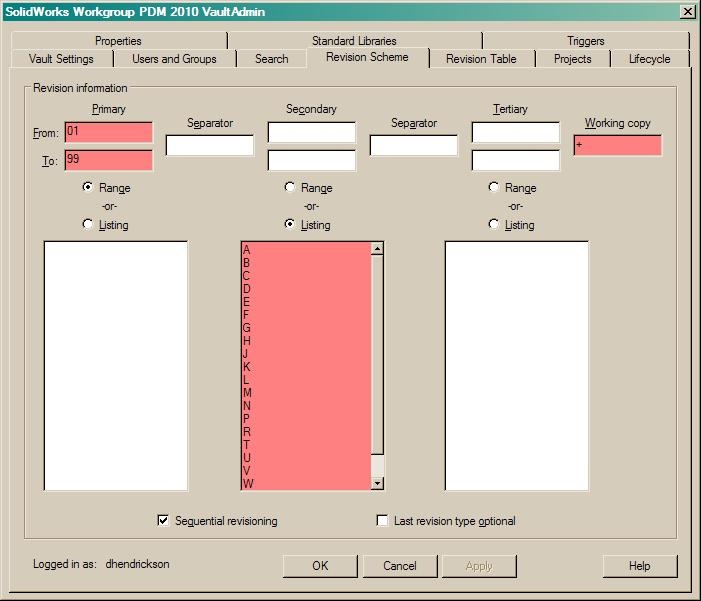
Task: Close the VaultAdmin dialog window
Action: (x=687, y=12)
